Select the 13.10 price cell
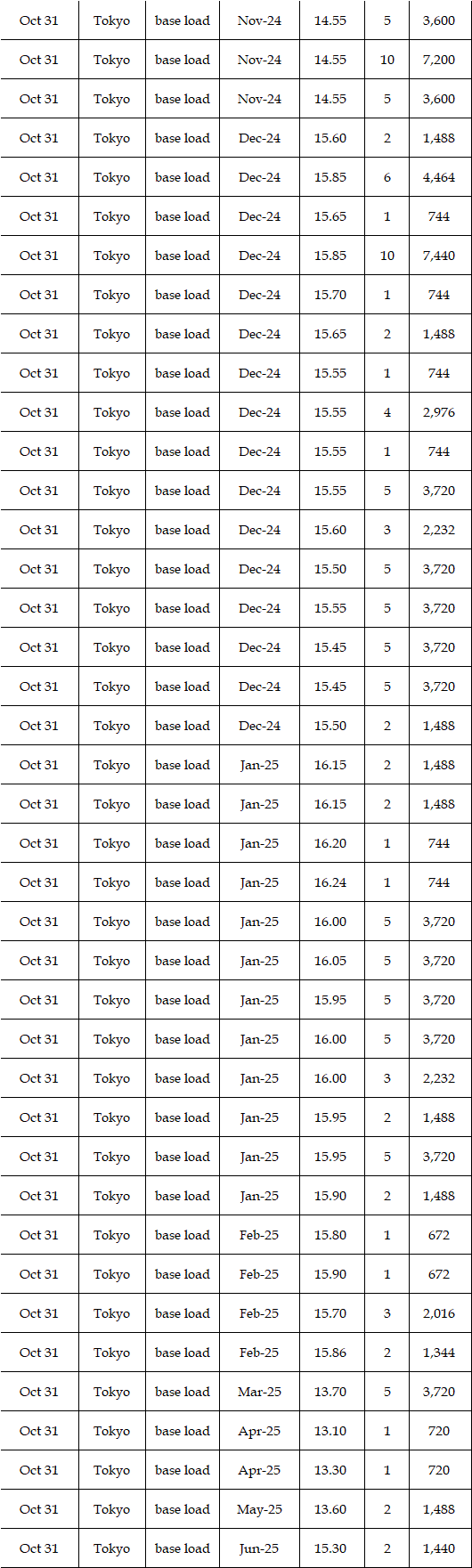The width and height of the screenshot is (472, 1568). [330, 1431]
